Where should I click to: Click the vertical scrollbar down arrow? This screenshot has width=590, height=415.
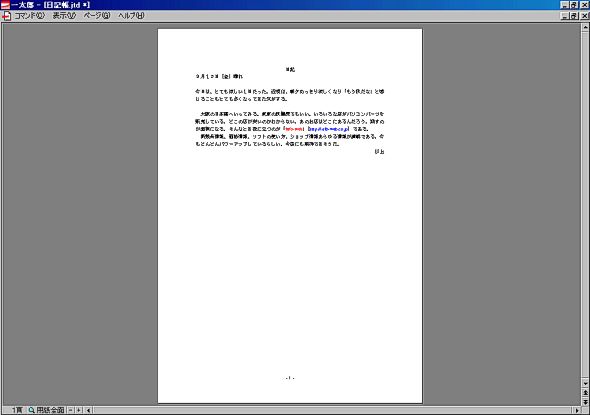pos(585,384)
